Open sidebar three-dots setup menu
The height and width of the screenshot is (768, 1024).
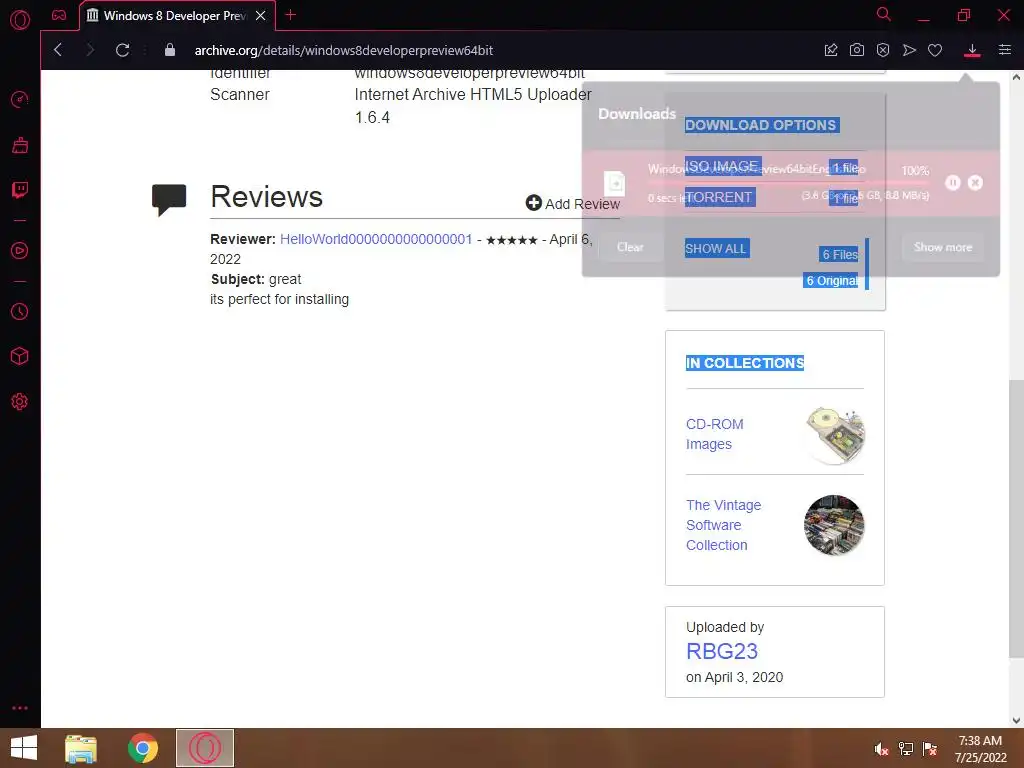(x=20, y=708)
